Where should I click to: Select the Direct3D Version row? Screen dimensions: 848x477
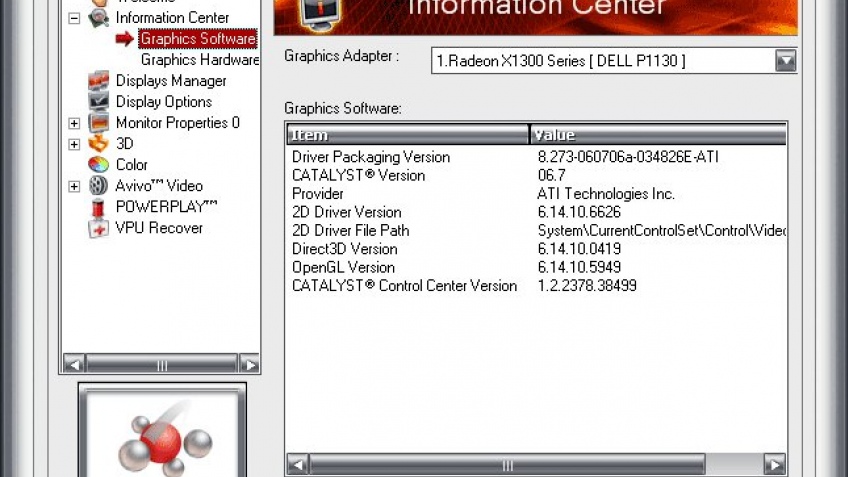tap(536, 249)
